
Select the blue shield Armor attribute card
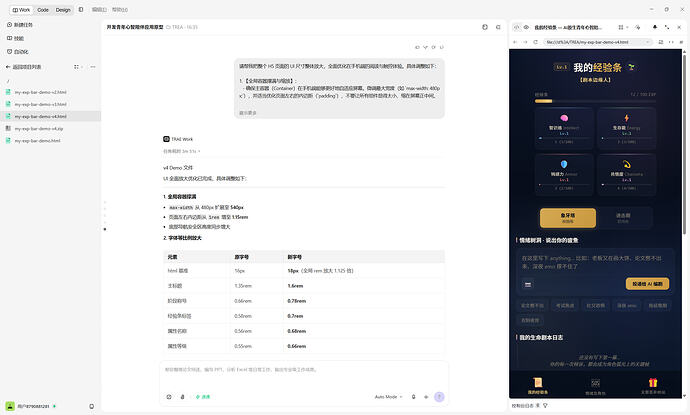tap(564, 174)
